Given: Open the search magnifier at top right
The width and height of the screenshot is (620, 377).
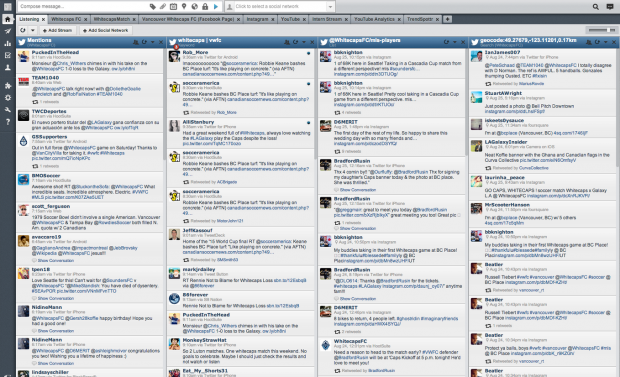Looking at the screenshot, I should point(595,6).
